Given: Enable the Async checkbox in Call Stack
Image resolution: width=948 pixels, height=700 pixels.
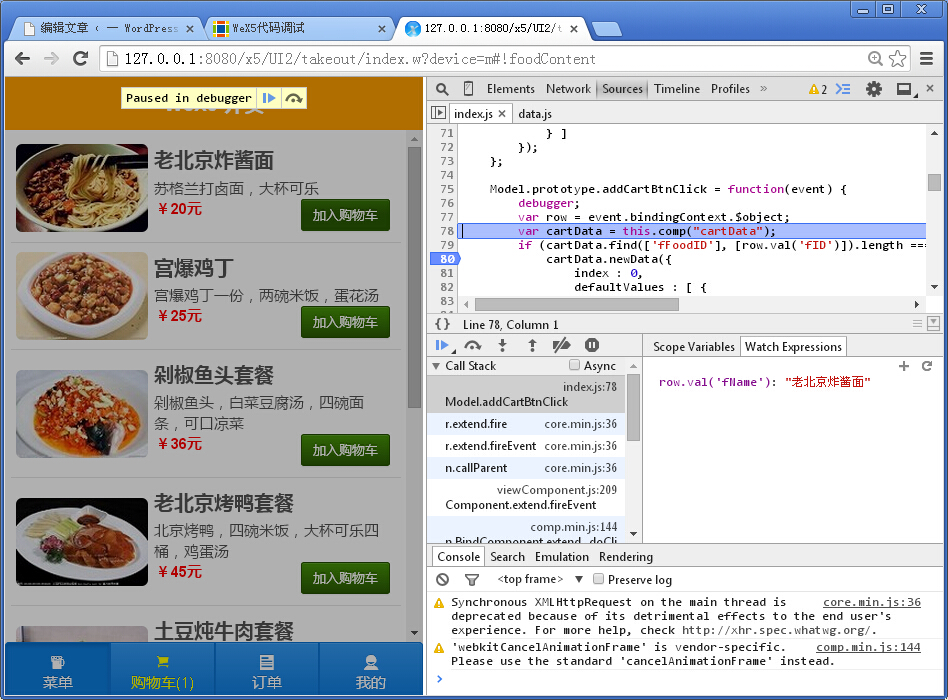Looking at the screenshot, I should [x=576, y=365].
